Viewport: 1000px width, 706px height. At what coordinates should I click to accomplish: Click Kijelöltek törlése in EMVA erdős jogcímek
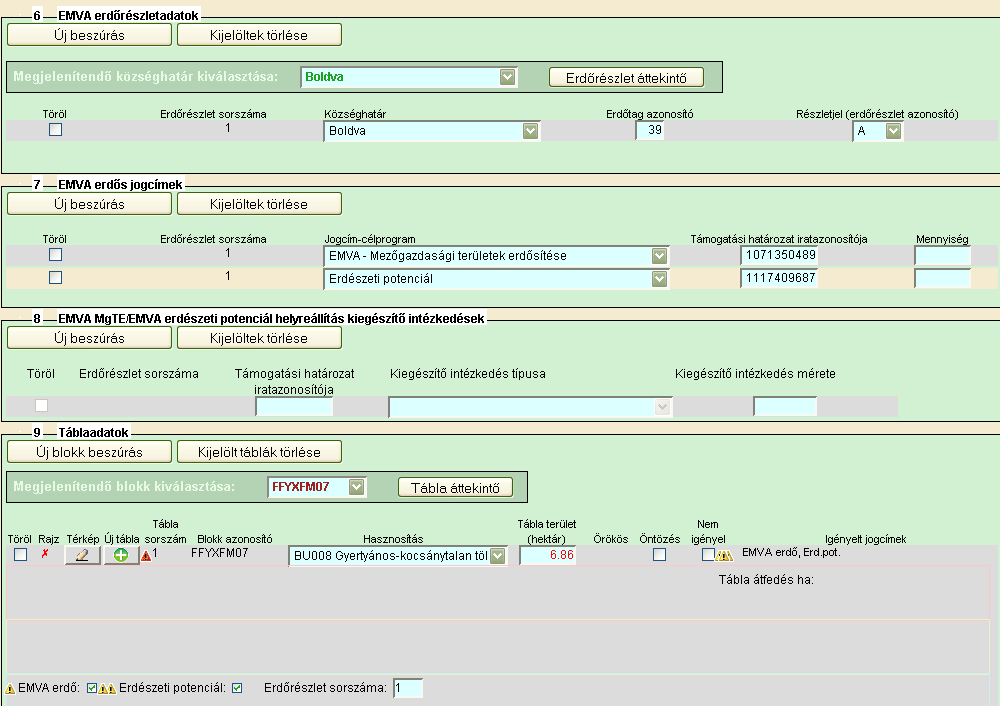(x=259, y=204)
